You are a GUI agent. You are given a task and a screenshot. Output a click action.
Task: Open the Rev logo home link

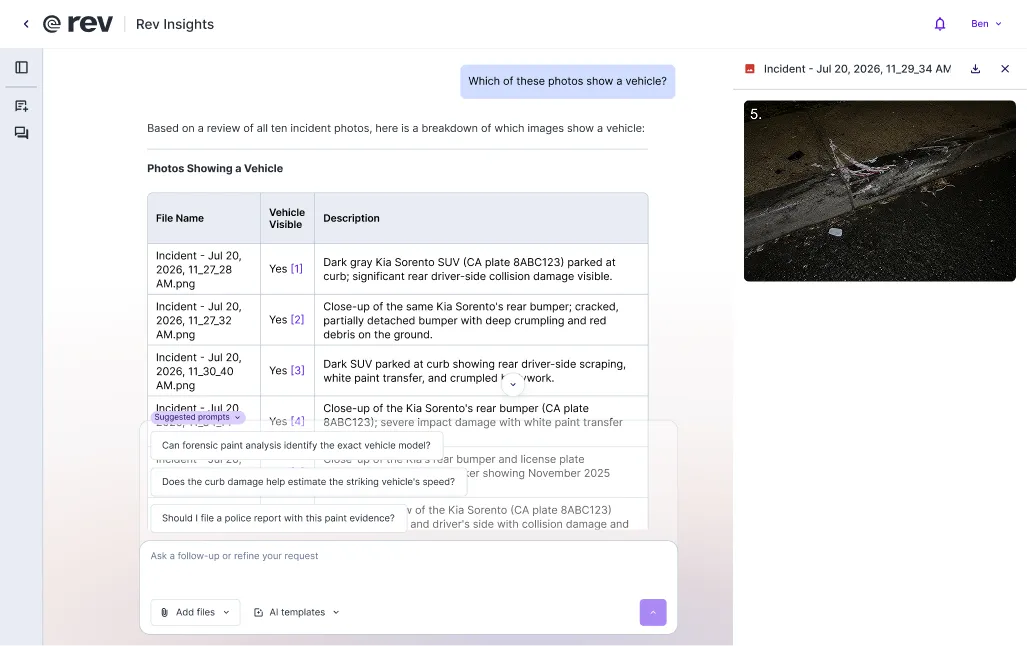[77, 24]
